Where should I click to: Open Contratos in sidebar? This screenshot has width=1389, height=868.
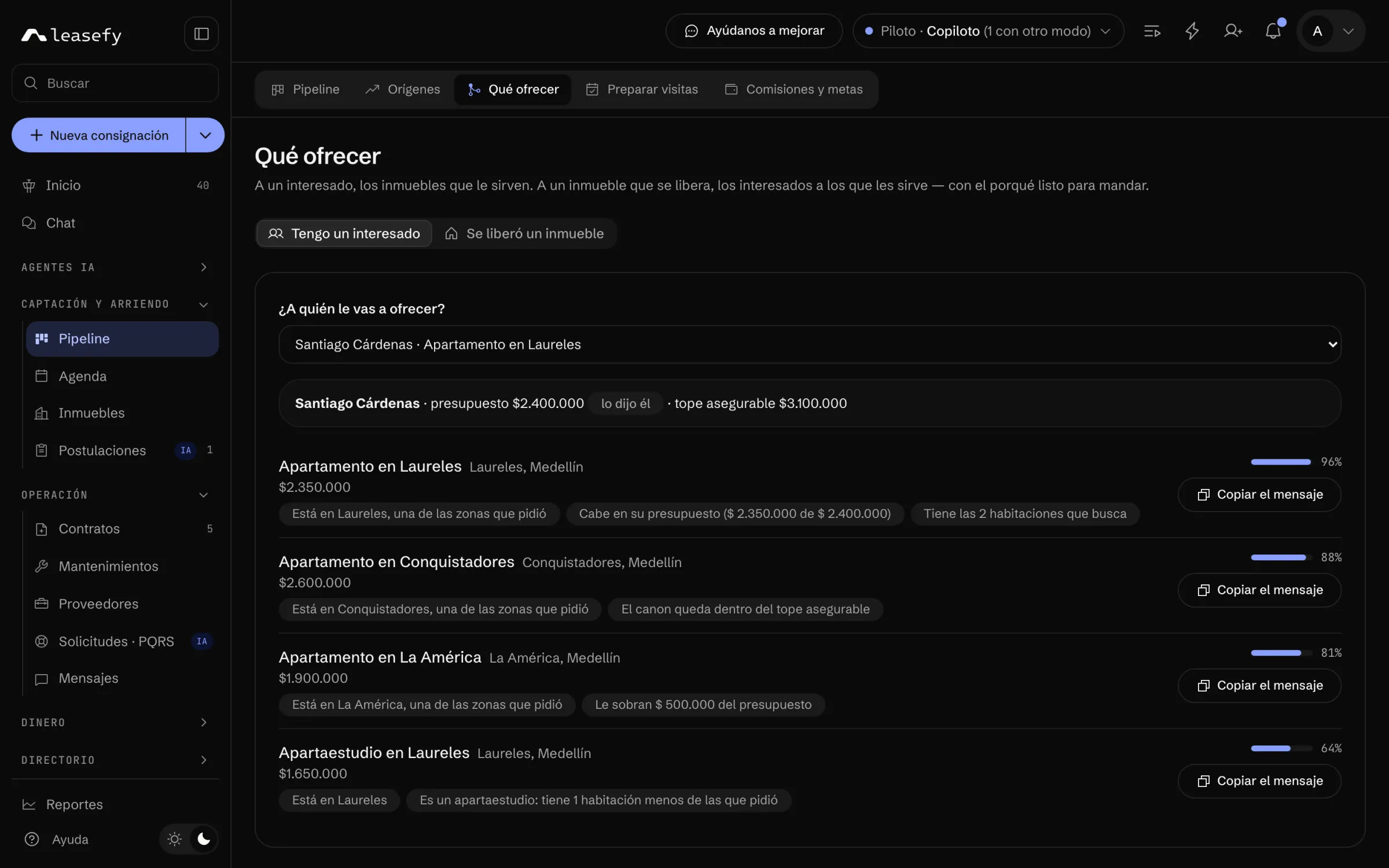pos(122,528)
